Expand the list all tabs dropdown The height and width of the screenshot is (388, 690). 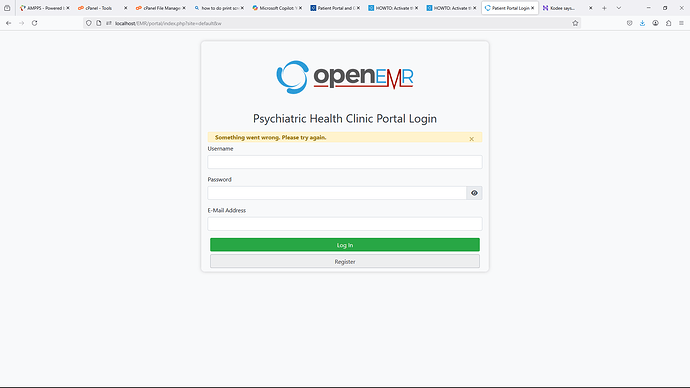click(x=619, y=8)
